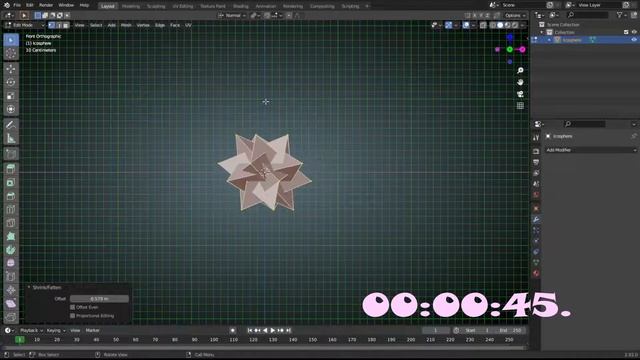Click the Scene name field
640x360 pixels.
[x=522, y=5]
